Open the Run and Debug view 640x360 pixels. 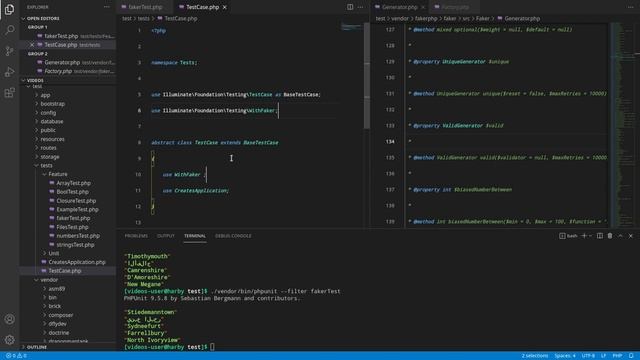9,72
